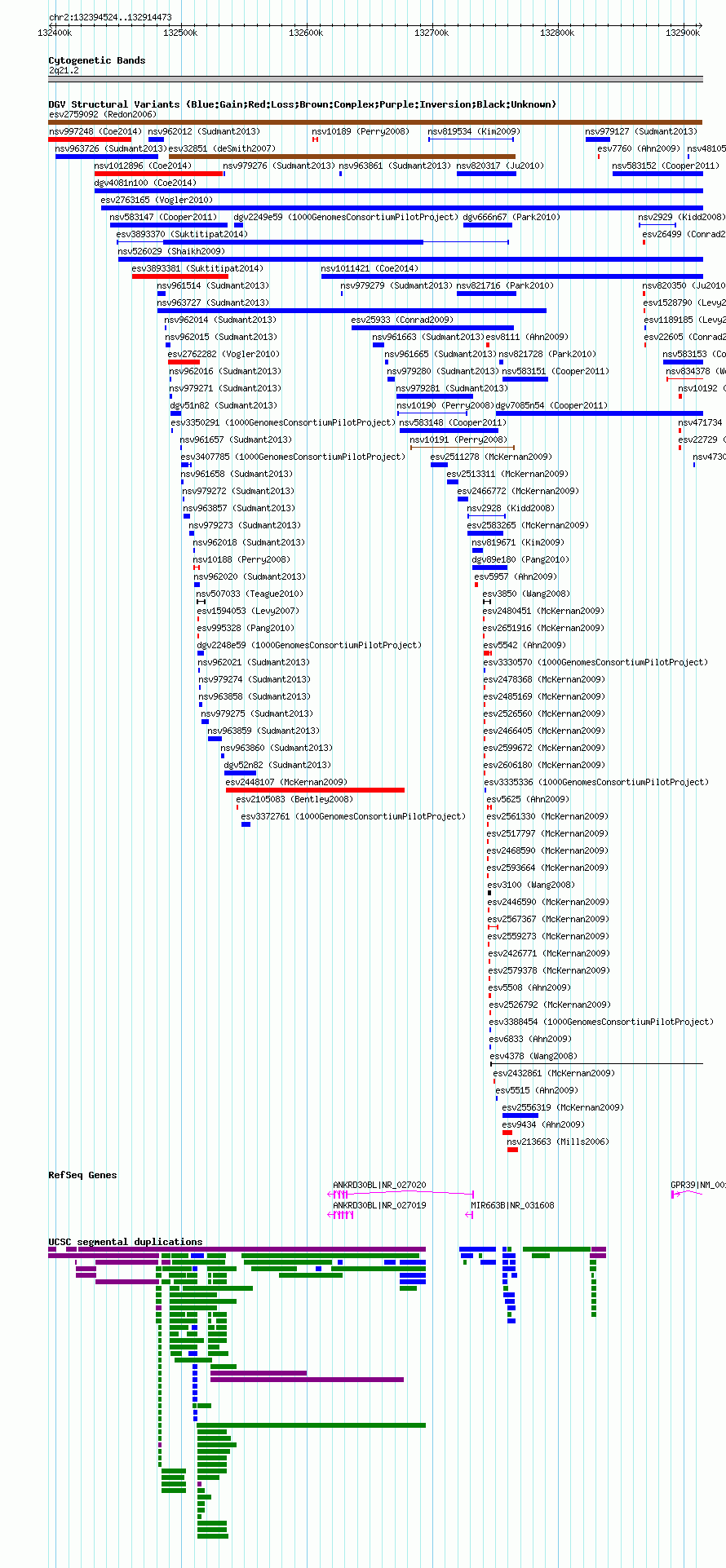This screenshot has height=1568, width=726.
Task: Click nsv979279 (Sudmant2013) variant
Action: click(x=342, y=294)
